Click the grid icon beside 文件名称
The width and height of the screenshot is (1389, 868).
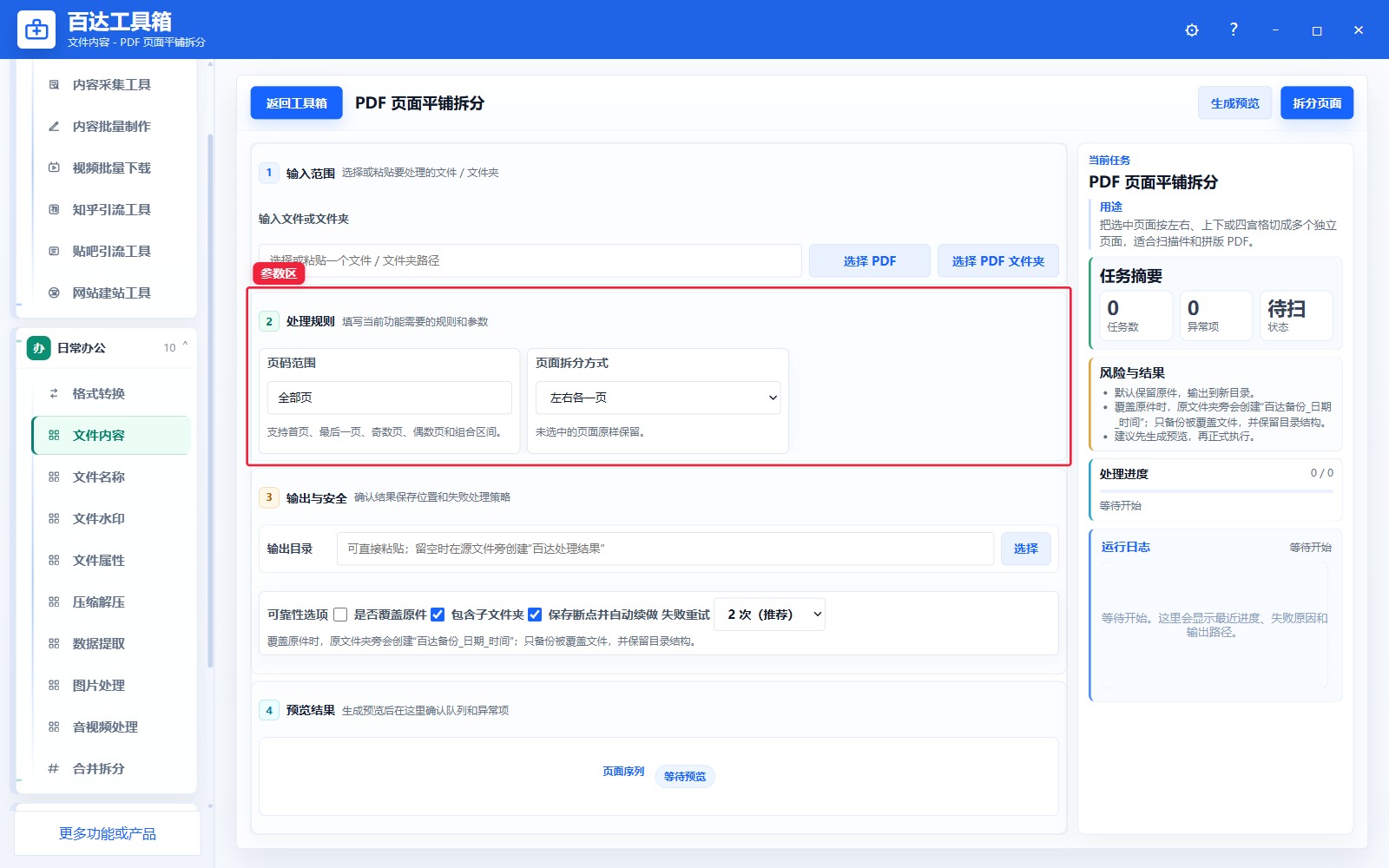[54, 477]
